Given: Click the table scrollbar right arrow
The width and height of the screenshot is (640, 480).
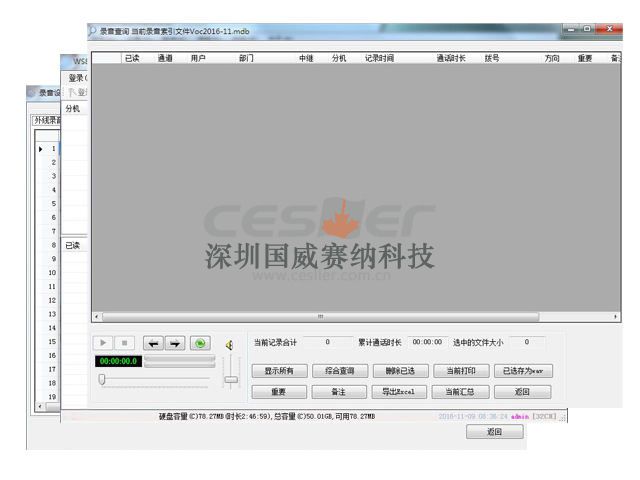Looking at the screenshot, I should (616, 317).
